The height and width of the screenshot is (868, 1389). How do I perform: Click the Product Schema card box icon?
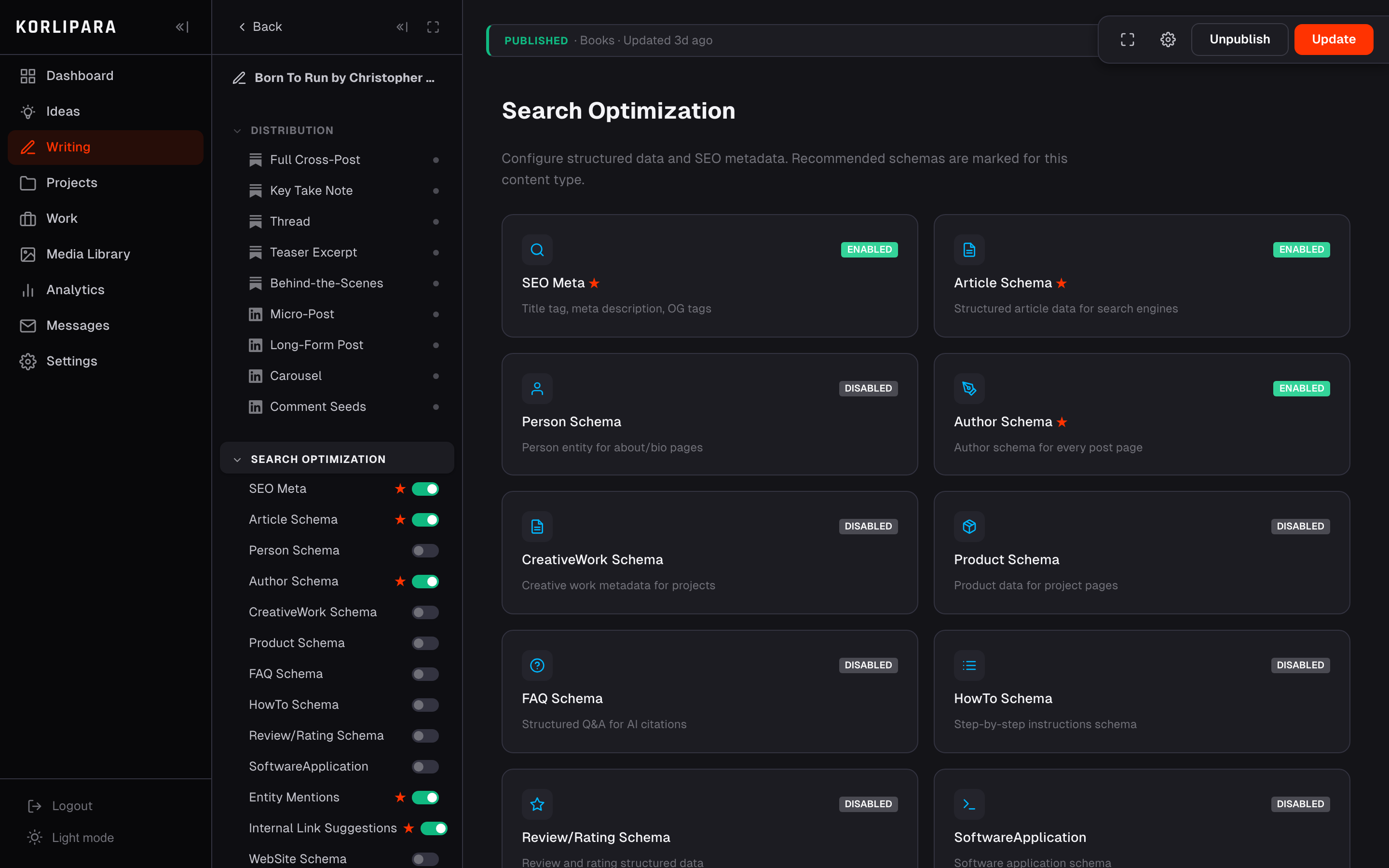[969, 527]
